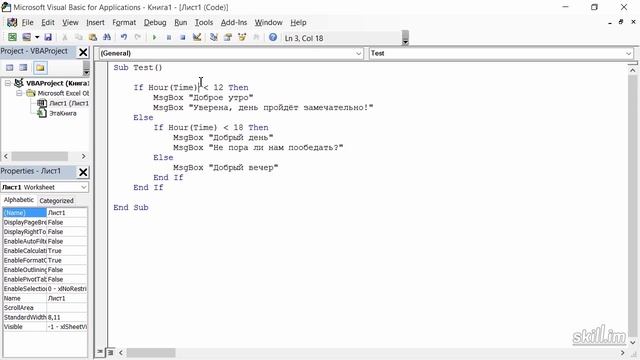
Task: Switch to the Alphabetic properties tab
Action: 19,200
